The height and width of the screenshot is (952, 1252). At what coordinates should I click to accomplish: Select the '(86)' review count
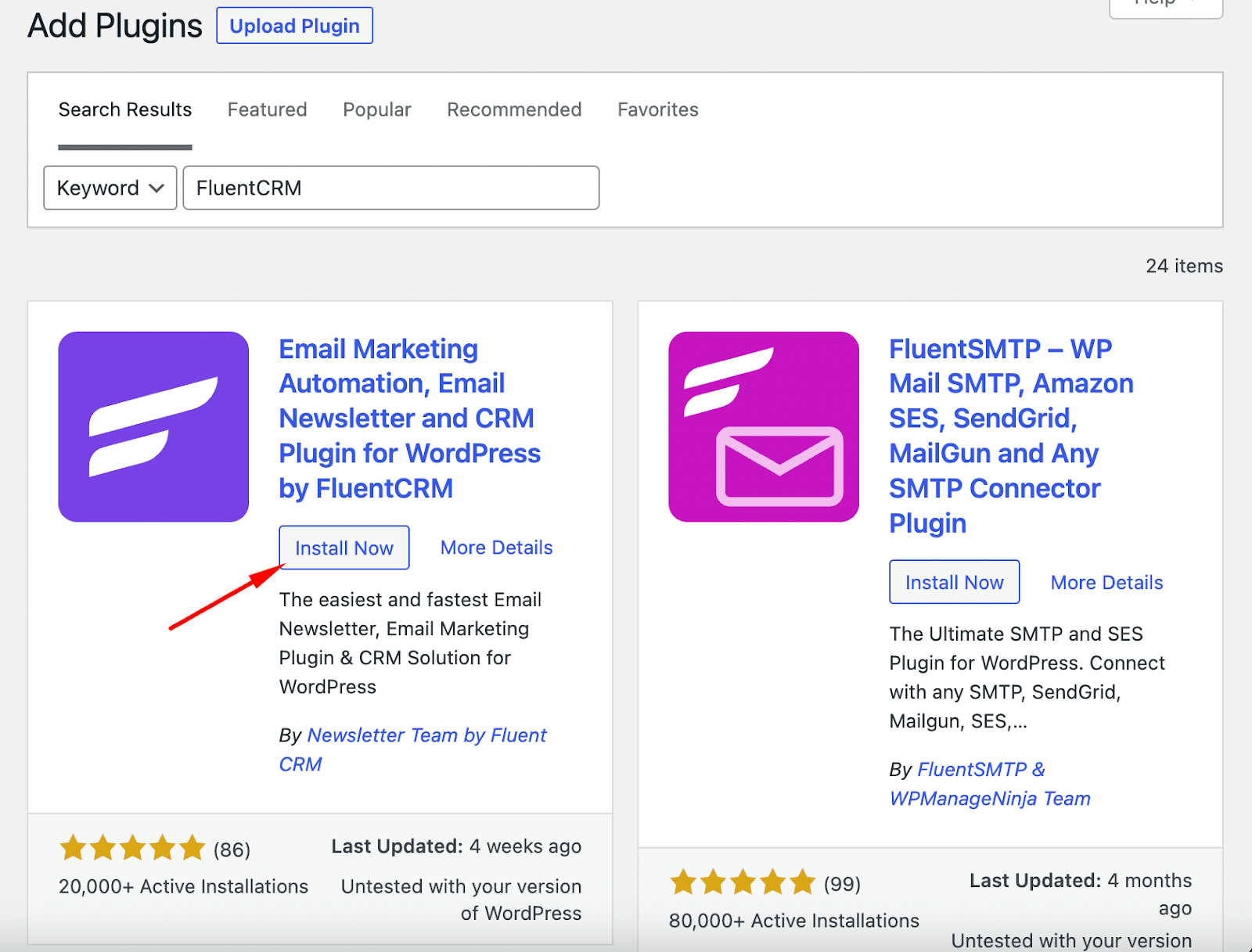[x=232, y=850]
